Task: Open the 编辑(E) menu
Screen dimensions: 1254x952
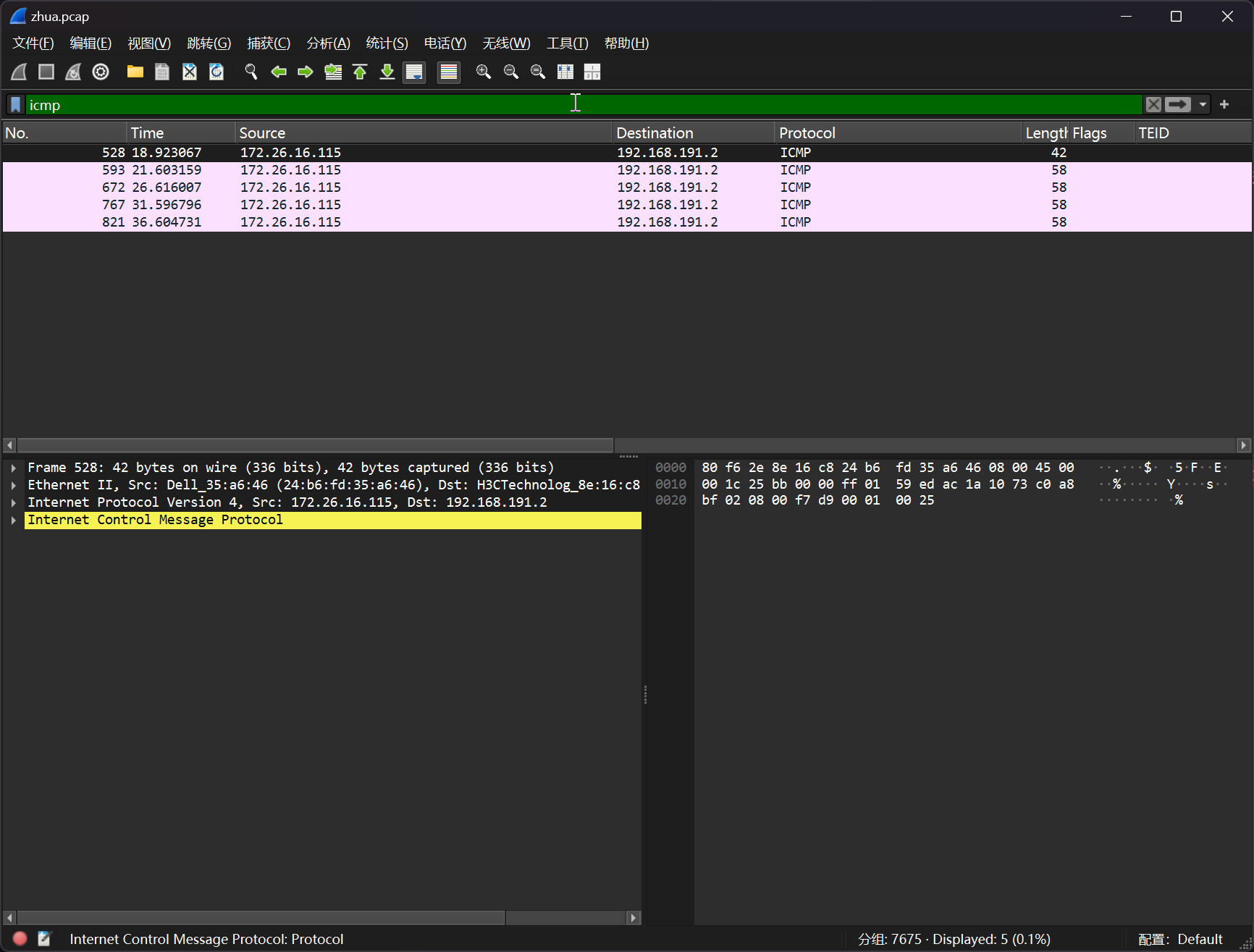Action: tap(91, 43)
